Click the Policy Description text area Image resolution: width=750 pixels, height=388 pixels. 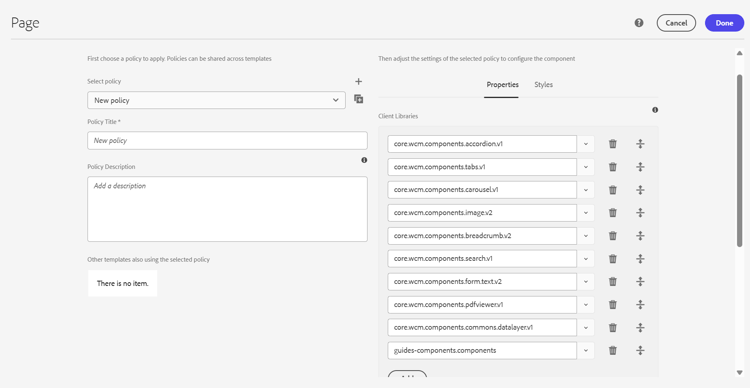tap(227, 209)
